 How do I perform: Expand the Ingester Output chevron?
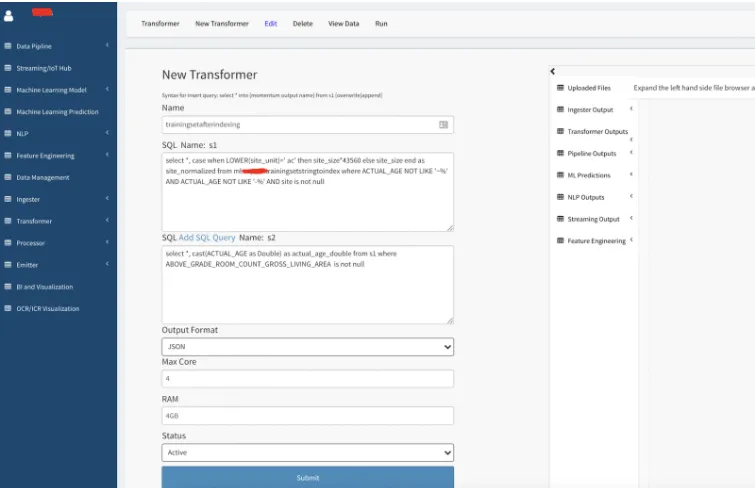[631, 109]
